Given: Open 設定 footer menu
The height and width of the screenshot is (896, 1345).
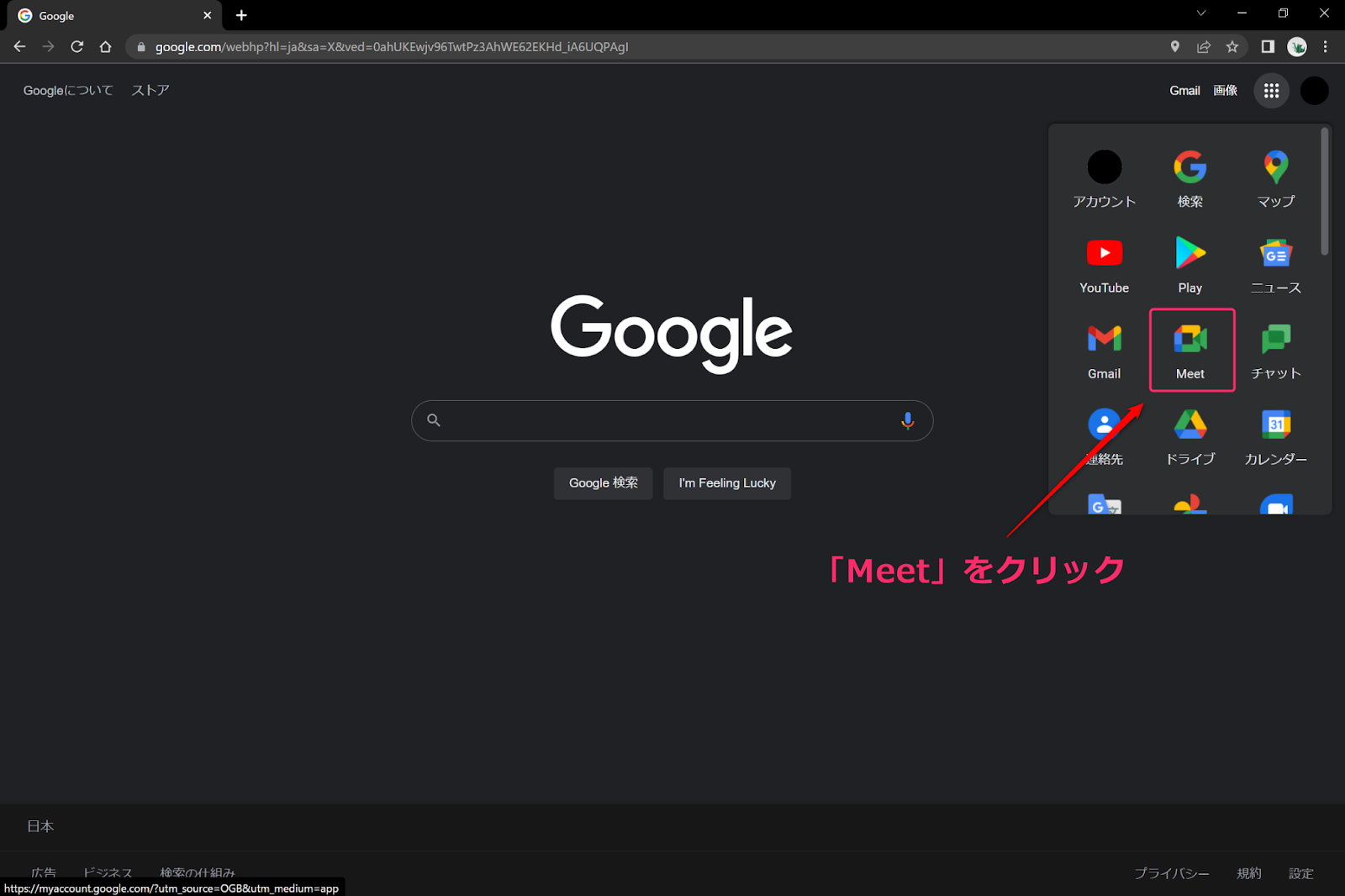Looking at the screenshot, I should [x=1301, y=873].
